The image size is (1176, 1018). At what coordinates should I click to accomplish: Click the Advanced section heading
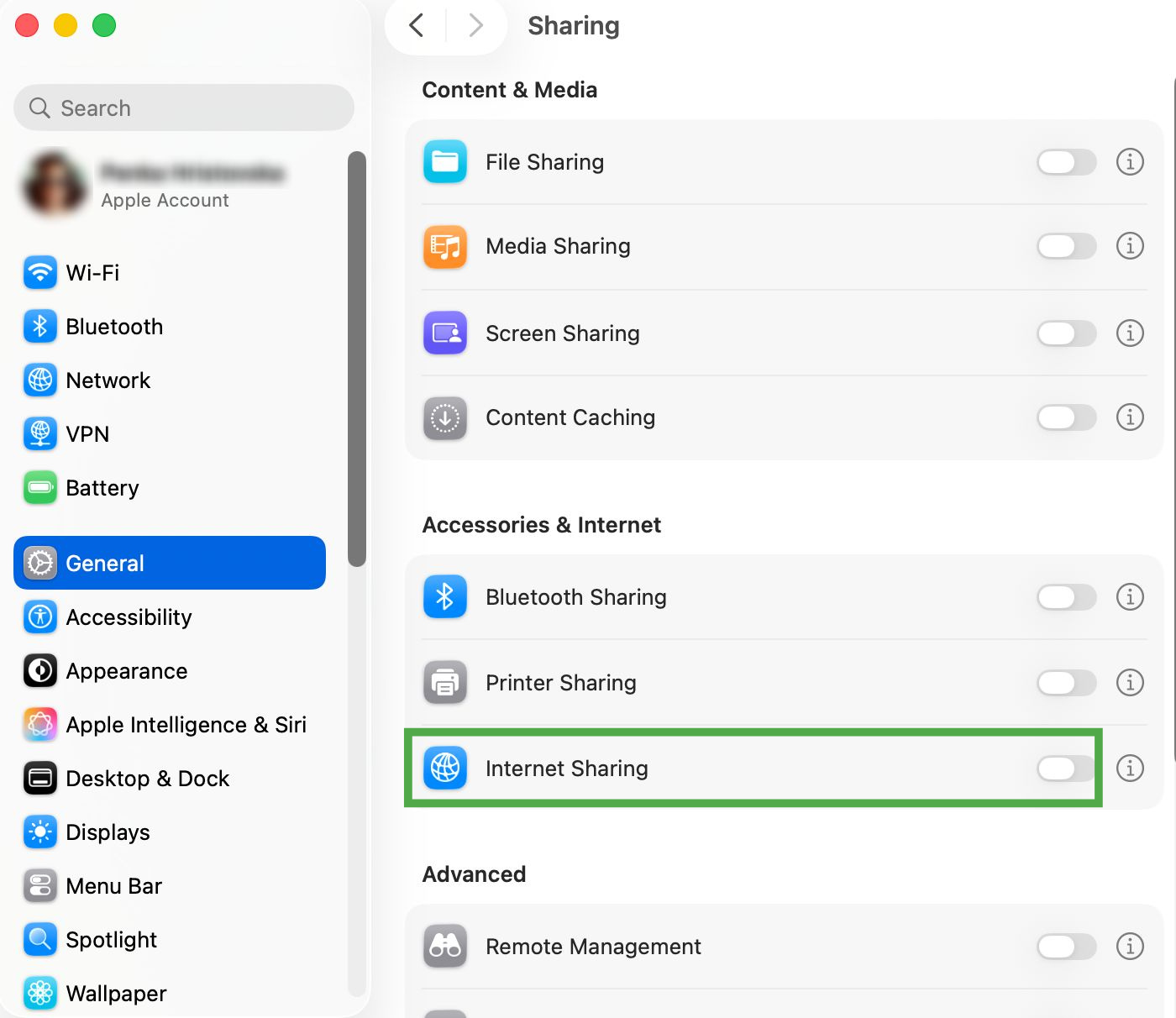[475, 874]
